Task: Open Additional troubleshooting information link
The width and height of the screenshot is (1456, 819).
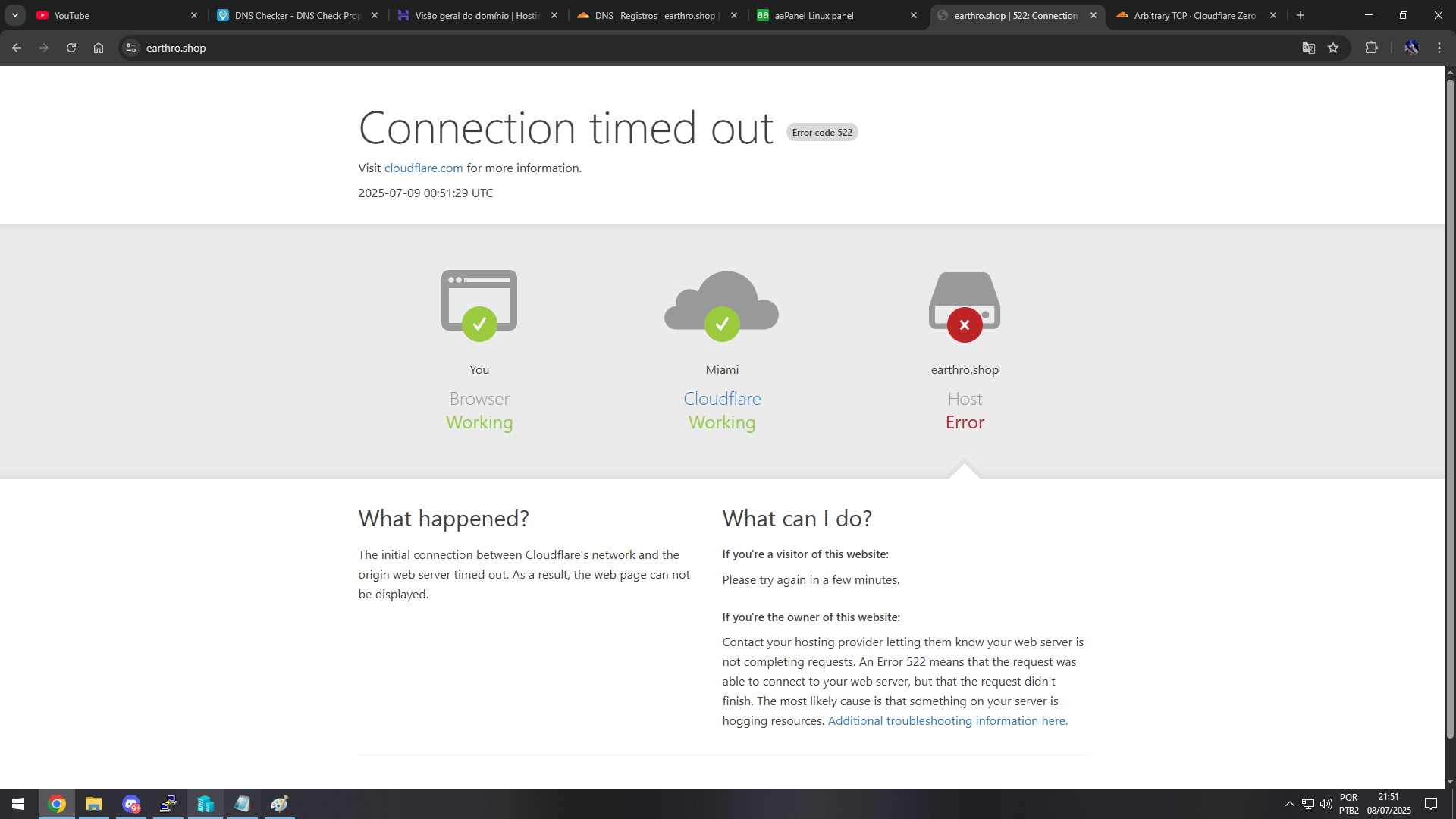Action: pos(947,721)
